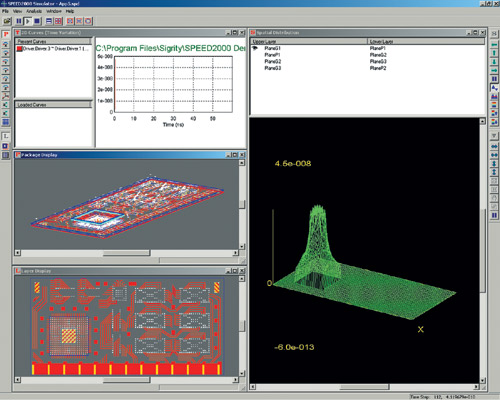Click the horizontal stretch double-arrow icon
The height and width of the screenshot is (400, 500).
coord(494,146)
